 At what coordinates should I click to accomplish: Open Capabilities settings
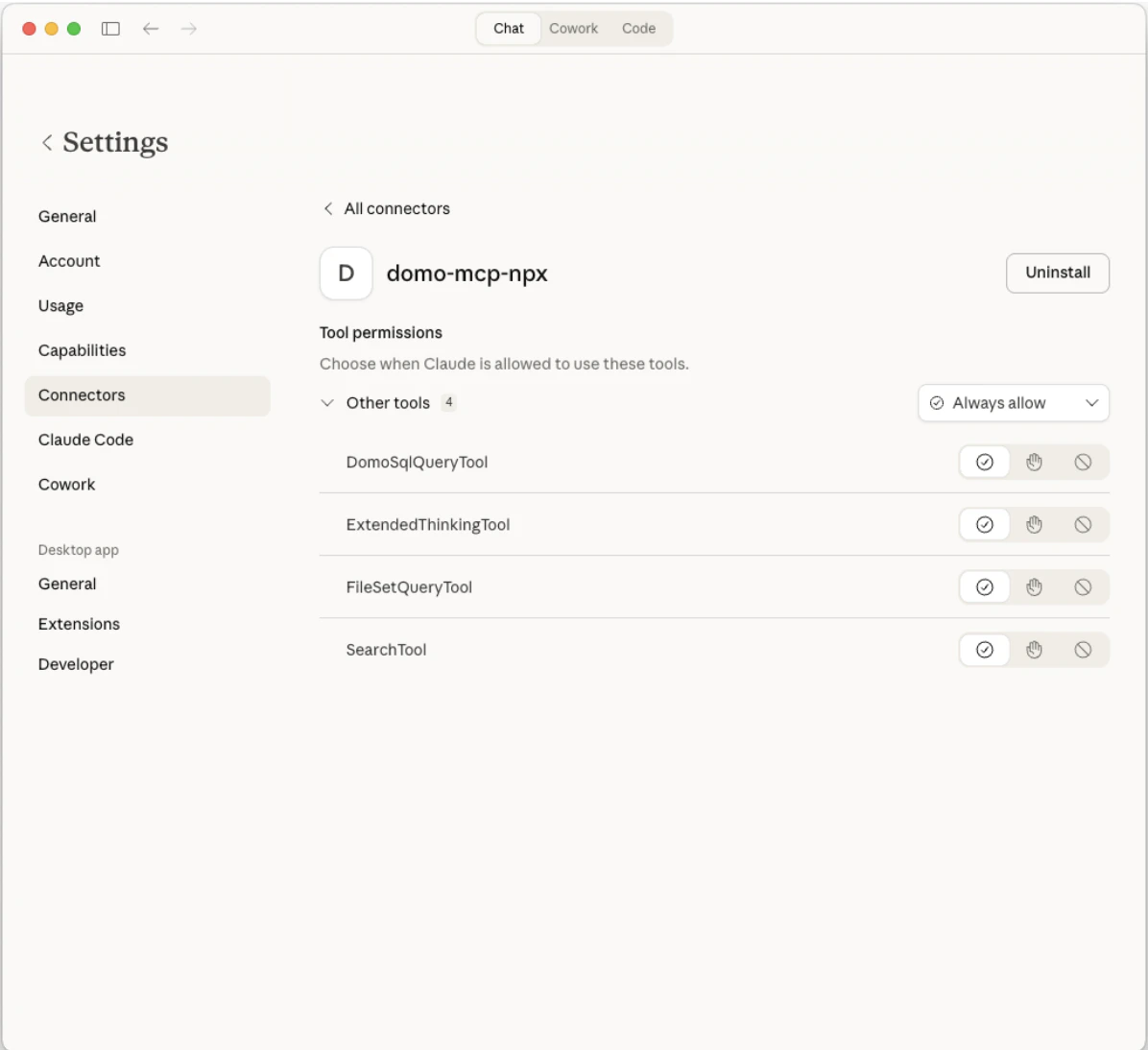coord(147,350)
